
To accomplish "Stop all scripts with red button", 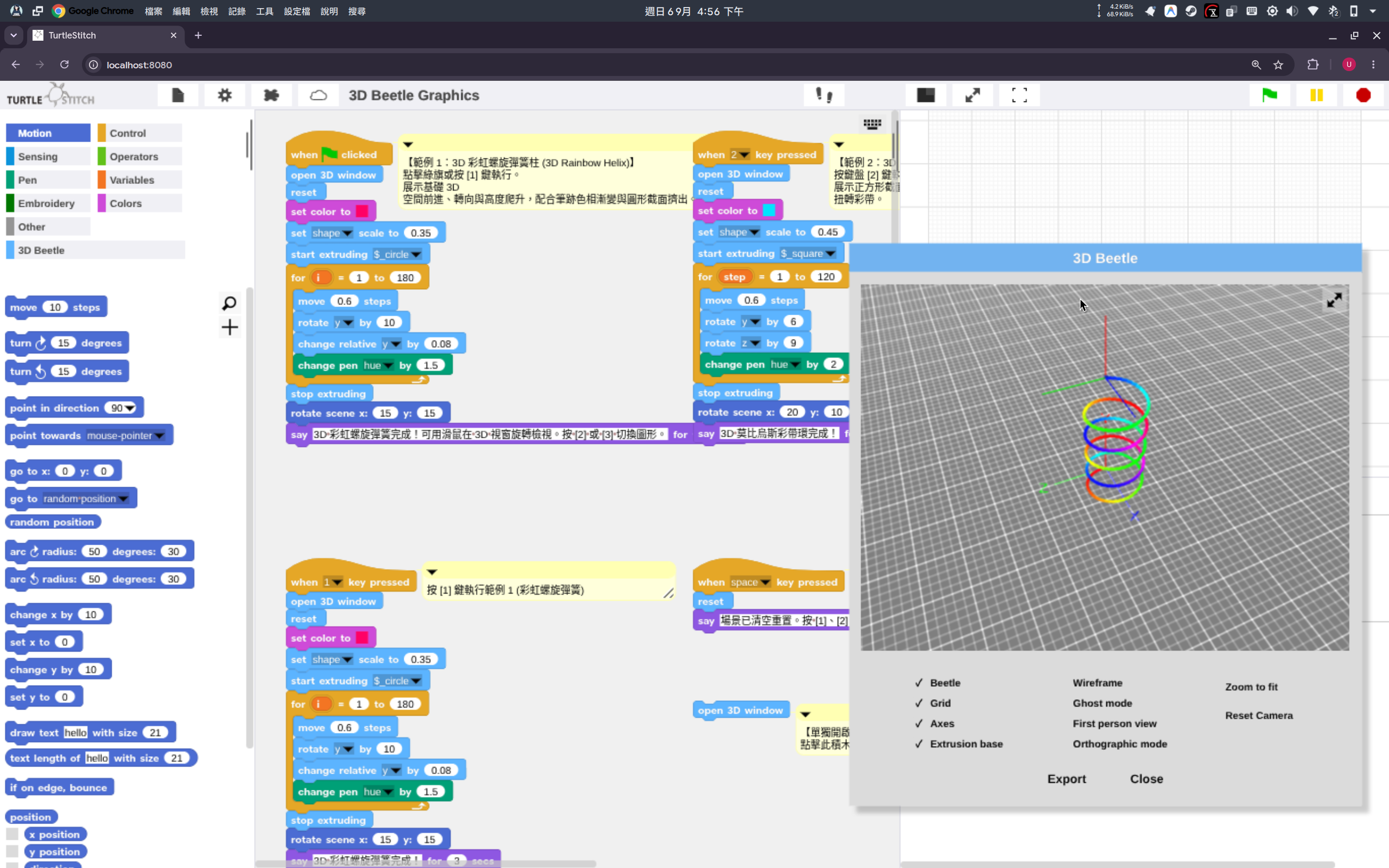I will (x=1363, y=95).
